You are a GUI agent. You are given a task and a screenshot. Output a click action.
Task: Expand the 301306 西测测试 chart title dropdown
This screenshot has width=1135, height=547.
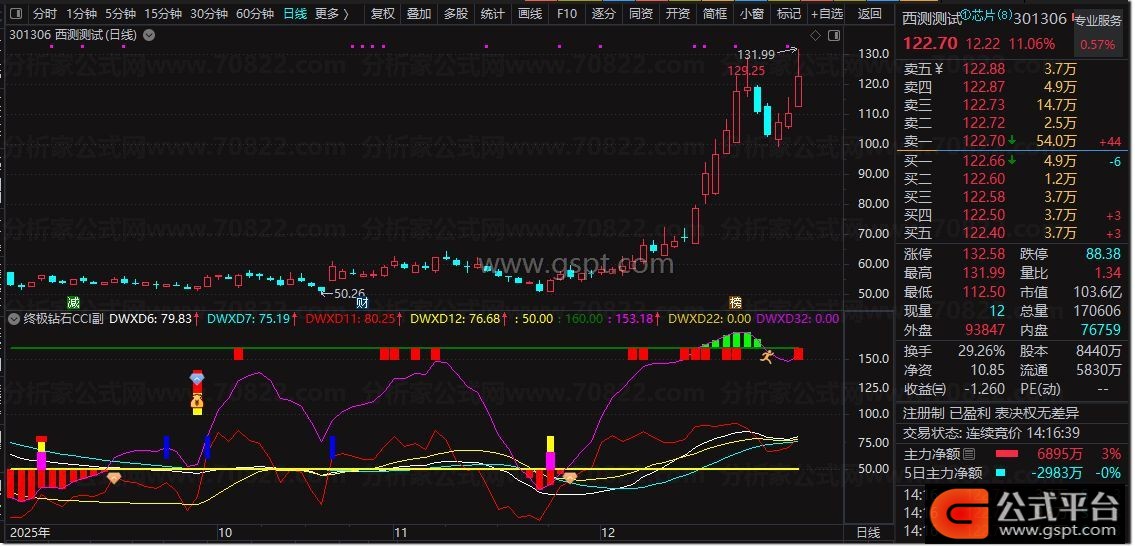click(x=149, y=35)
